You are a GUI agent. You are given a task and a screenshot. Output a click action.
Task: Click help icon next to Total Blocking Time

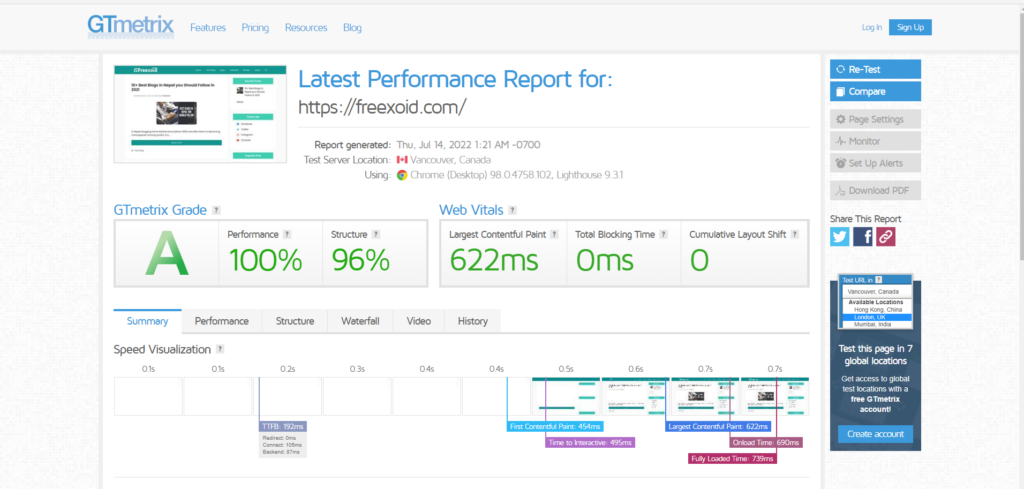(x=664, y=234)
